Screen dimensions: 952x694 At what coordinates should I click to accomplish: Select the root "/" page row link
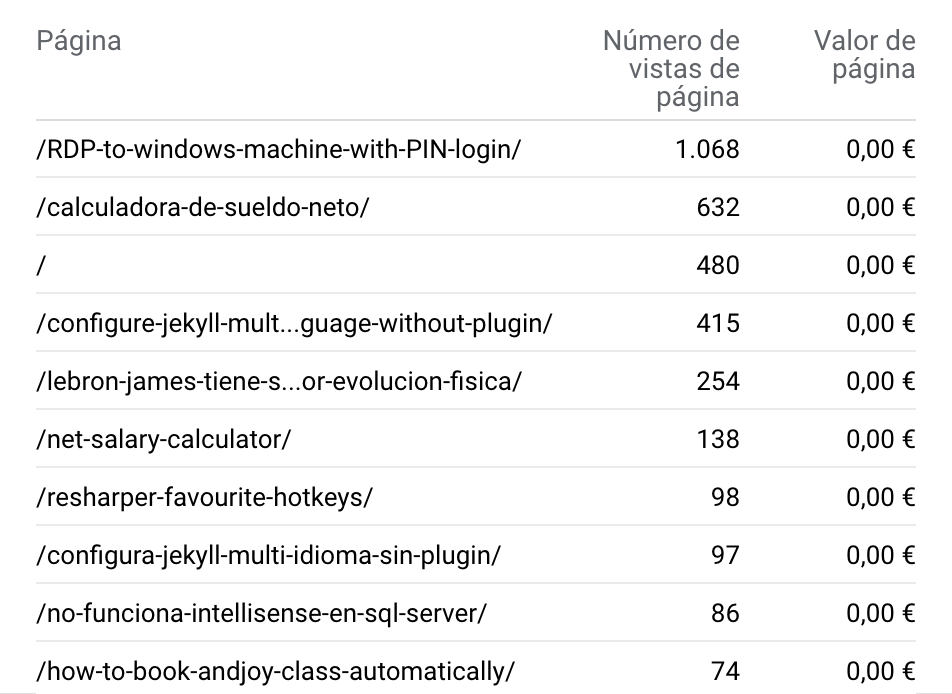click(42, 266)
